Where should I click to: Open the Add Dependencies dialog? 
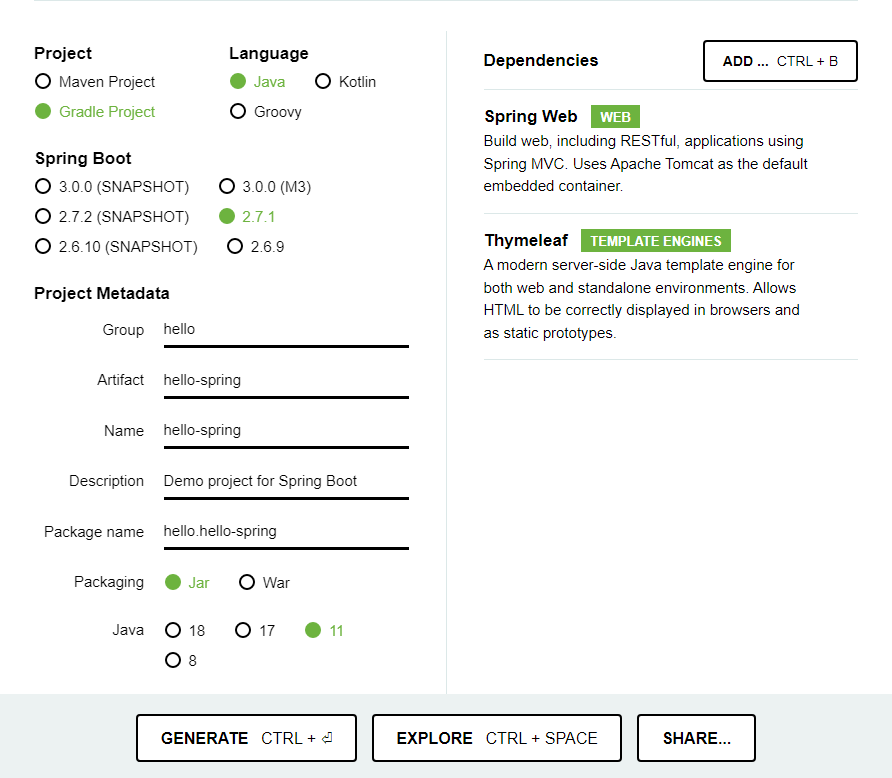click(x=780, y=61)
